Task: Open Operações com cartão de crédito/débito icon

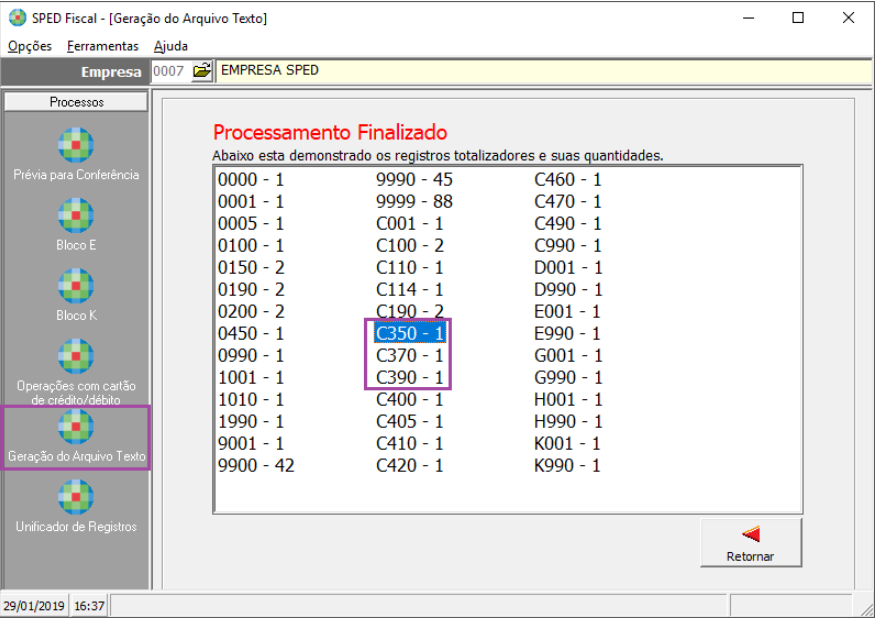Action: click(x=76, y=357)
